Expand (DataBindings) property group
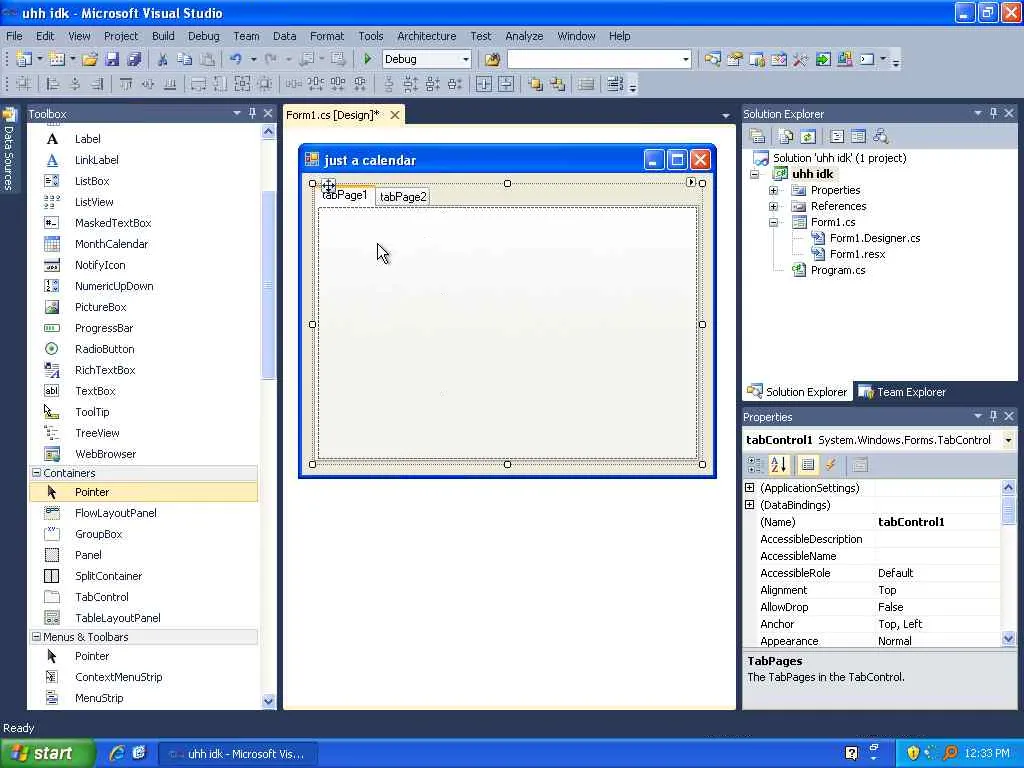The height and width of the screenshot is (768, 1024). (x=750, y=505)
